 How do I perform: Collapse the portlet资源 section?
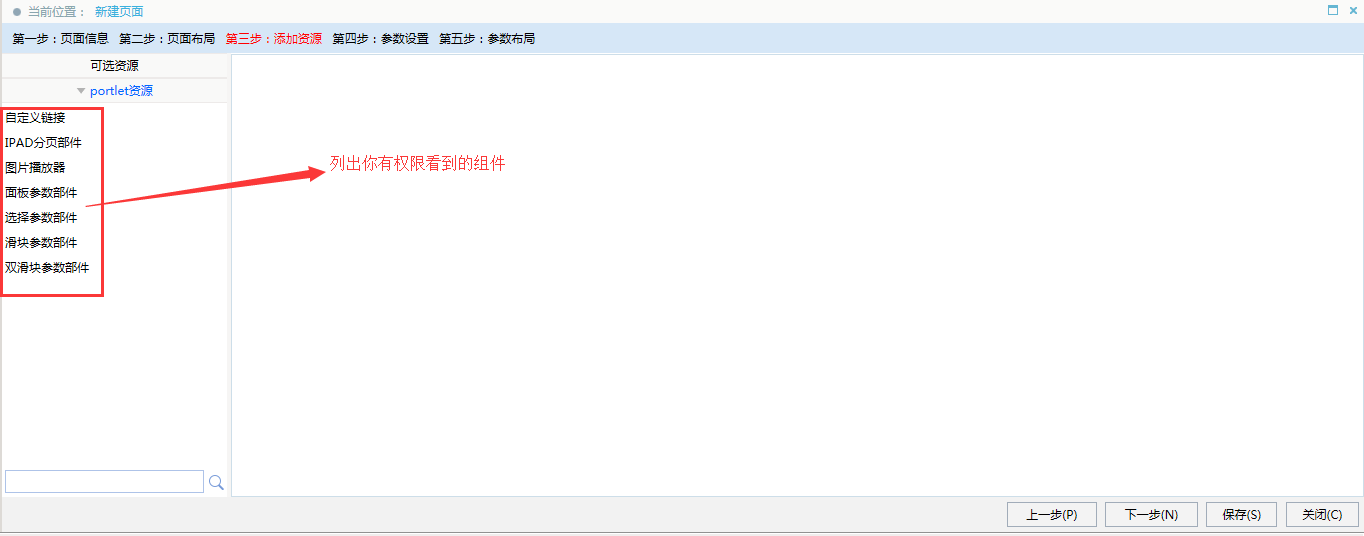tap(81, 90)
